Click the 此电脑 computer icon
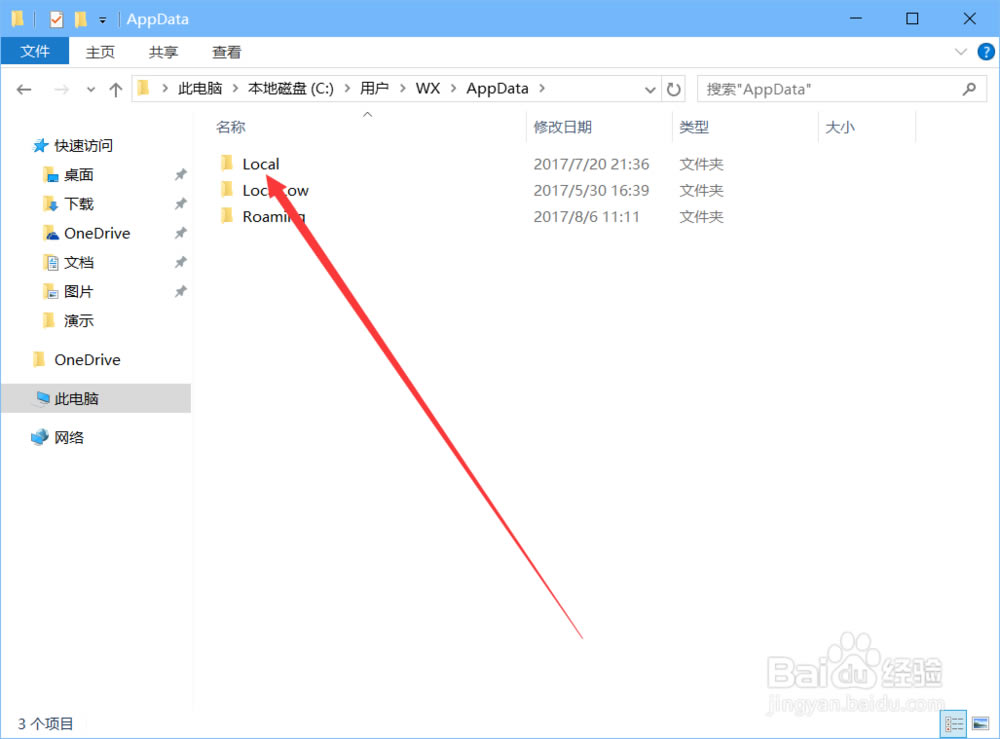 (42, 398)
